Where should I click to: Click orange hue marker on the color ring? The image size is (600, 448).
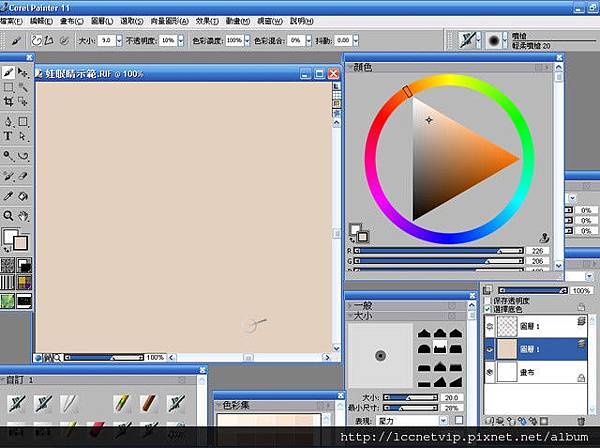408,91
